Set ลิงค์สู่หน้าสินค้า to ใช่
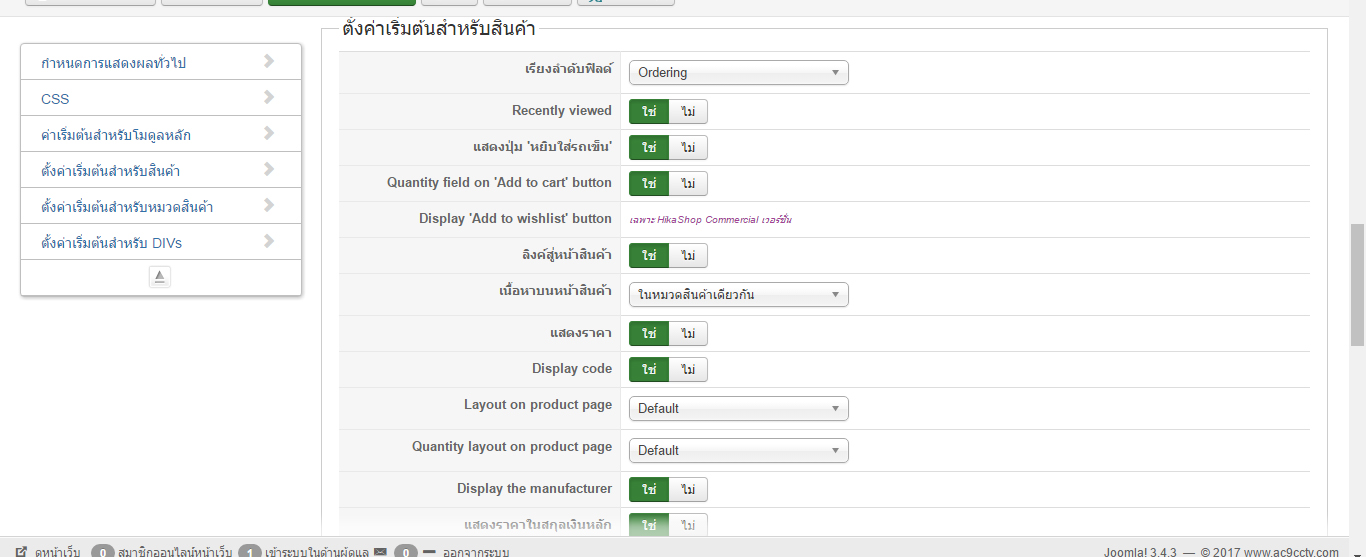 pyautogui.click(x=649, y=255)
